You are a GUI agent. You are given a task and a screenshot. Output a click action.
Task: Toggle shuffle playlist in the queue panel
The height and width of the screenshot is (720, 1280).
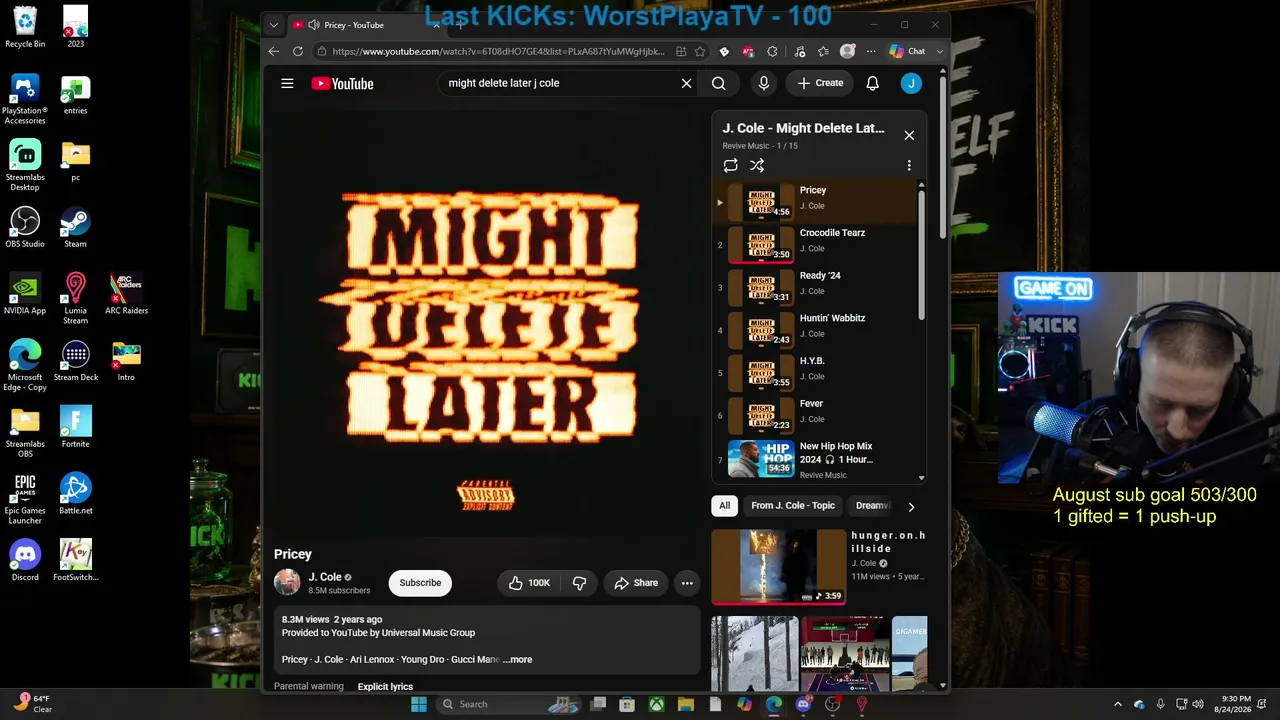pos(757,165)
